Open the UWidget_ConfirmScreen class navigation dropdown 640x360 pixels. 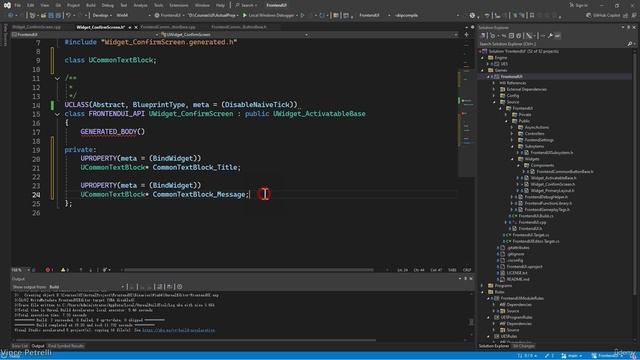(235, 35)
